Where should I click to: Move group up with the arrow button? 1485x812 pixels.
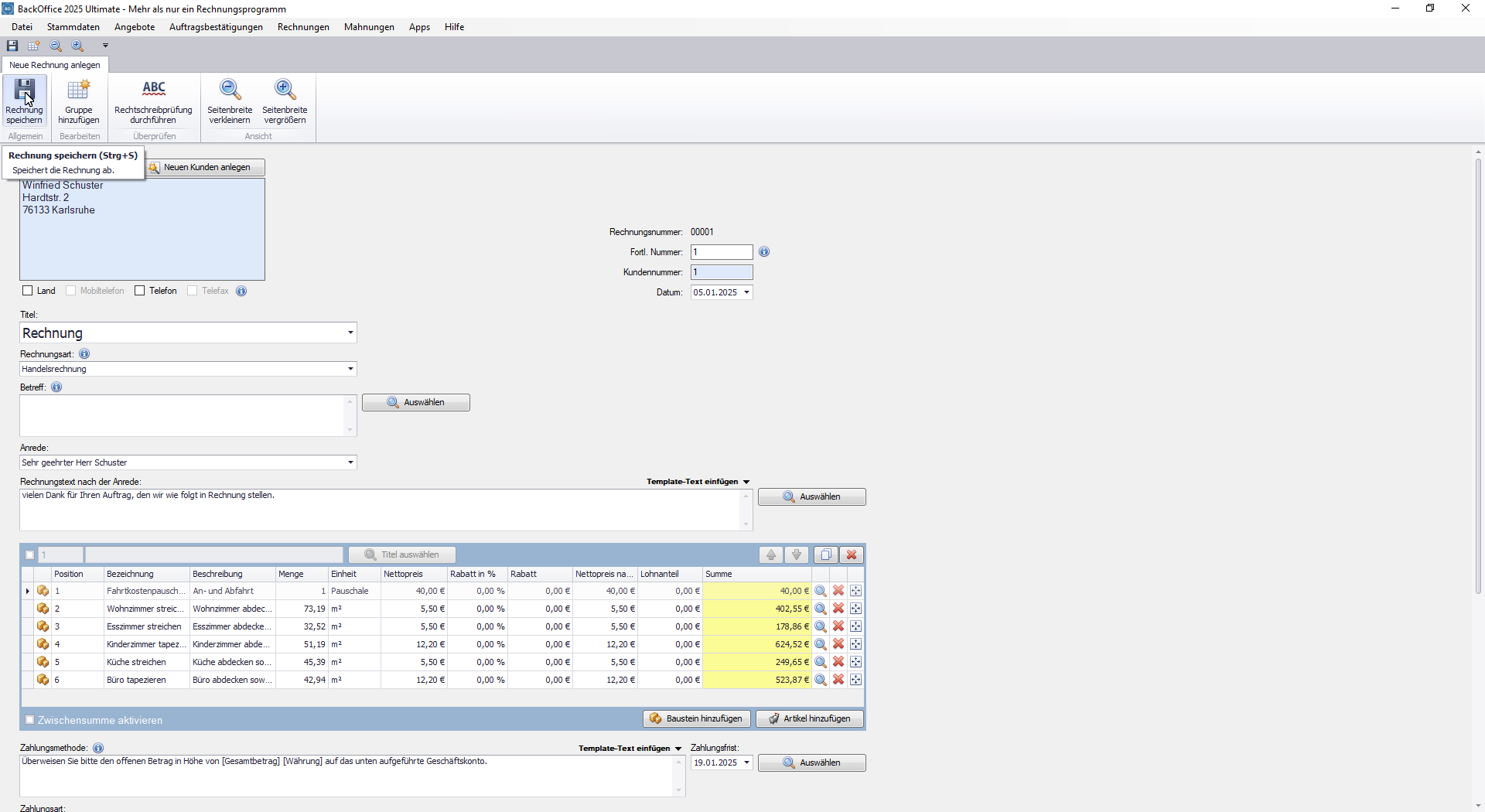click(x=771, y=554)
